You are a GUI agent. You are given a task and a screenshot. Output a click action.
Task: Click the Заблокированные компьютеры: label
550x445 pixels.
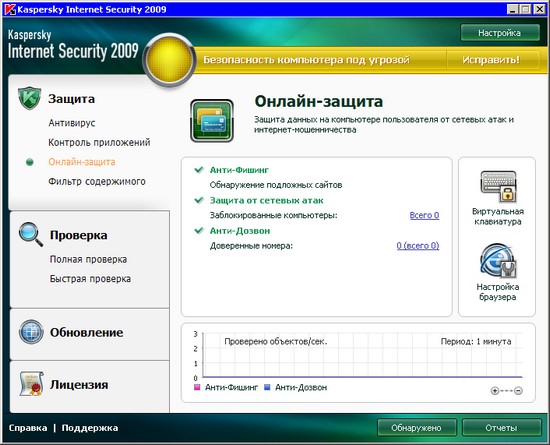tap(274, 215)
